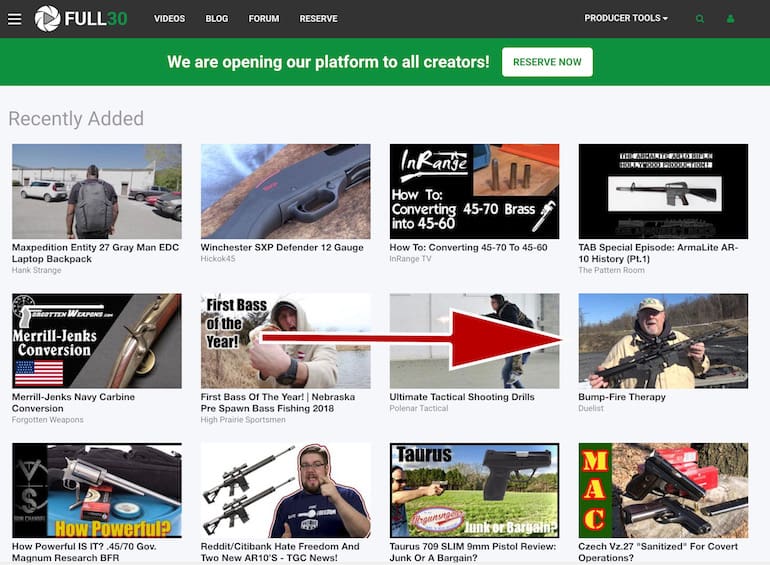Expand the Producer Tools dropdown
Screen dimensions: 770x565
point(626,18)
